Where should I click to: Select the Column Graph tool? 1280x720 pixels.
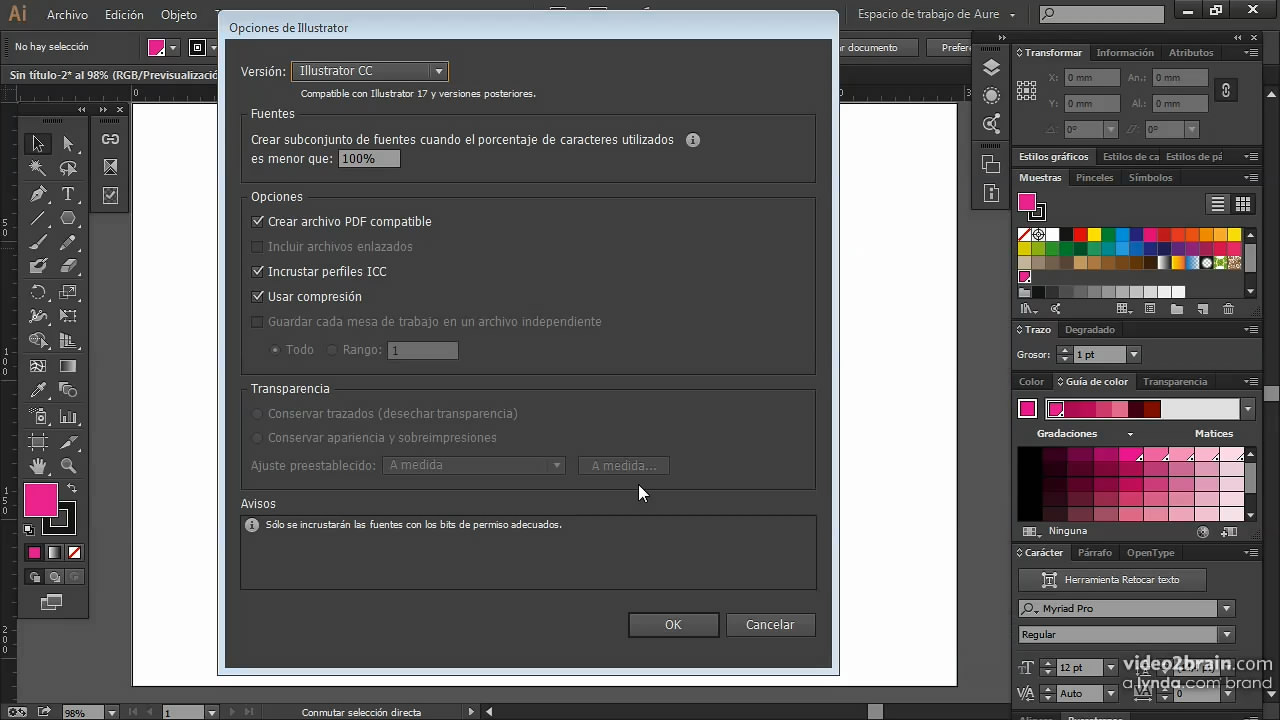coord(68,416)
